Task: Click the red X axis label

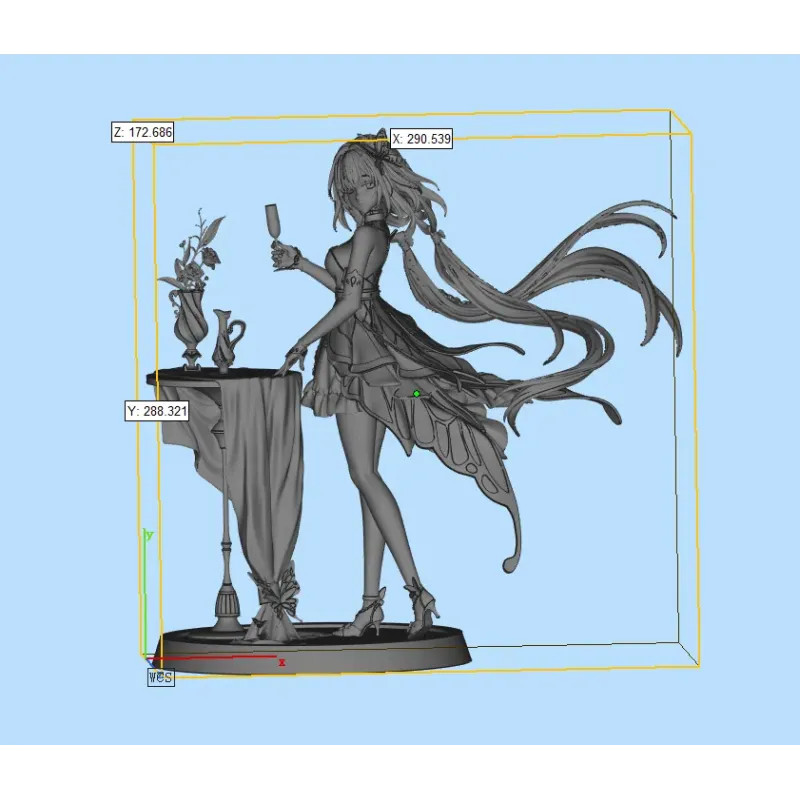Action: coord(282,663)
